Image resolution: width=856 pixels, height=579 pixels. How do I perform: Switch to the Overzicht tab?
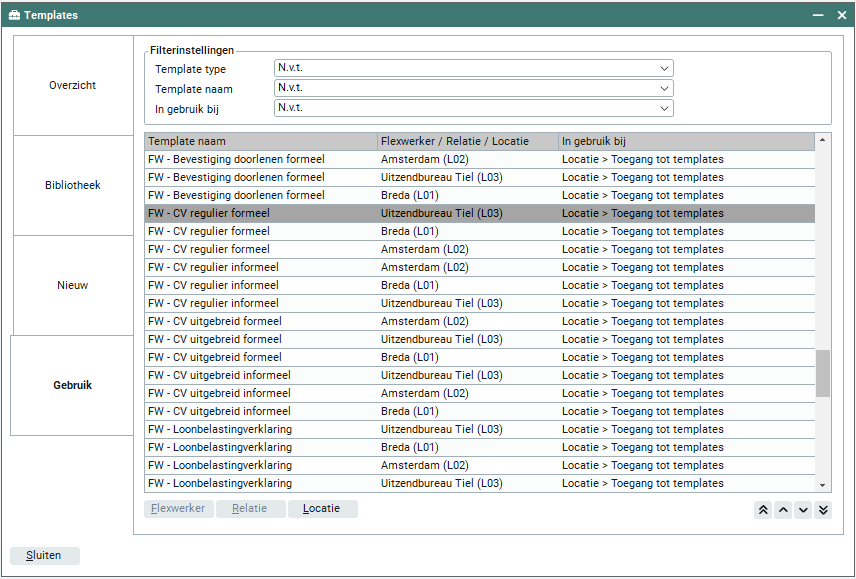pyautogui.click(x=72, y=86)
